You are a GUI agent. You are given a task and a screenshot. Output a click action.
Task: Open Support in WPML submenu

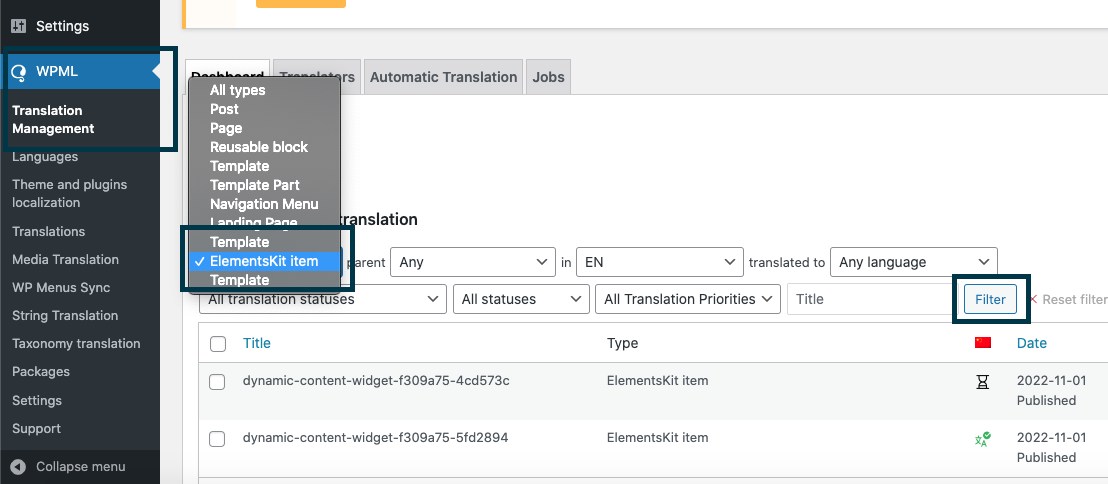[36, 429]
